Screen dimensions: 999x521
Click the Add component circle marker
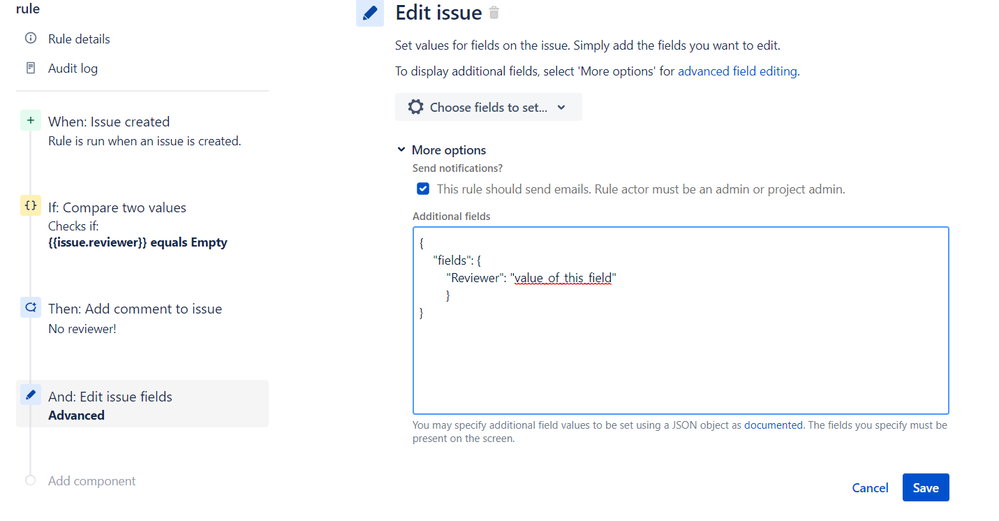pyautogui.click(x=31, y=480)
